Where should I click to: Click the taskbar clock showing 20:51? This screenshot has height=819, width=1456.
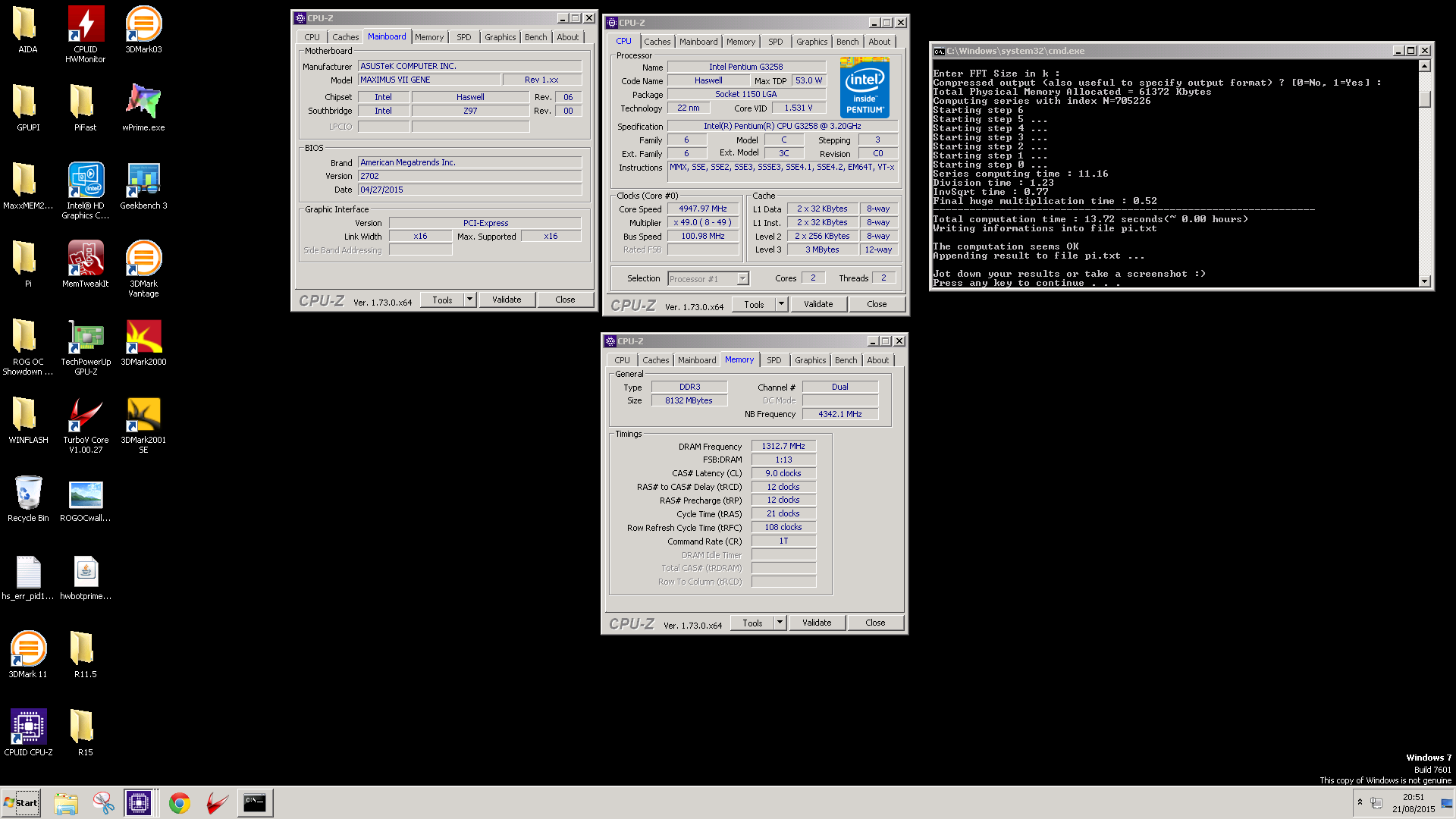tap(1414, 803)
